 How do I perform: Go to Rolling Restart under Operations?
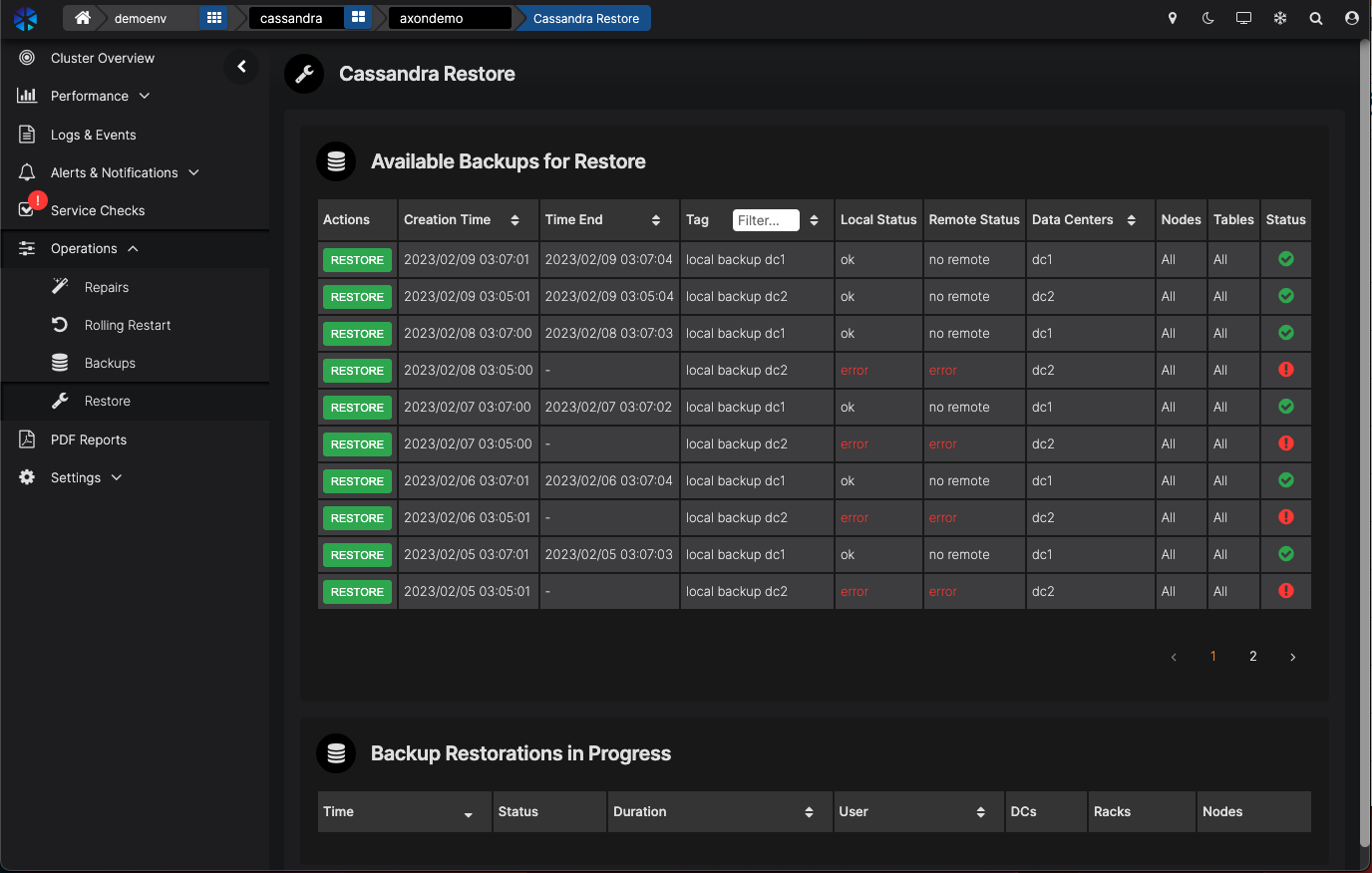click(x=128, y=325)
